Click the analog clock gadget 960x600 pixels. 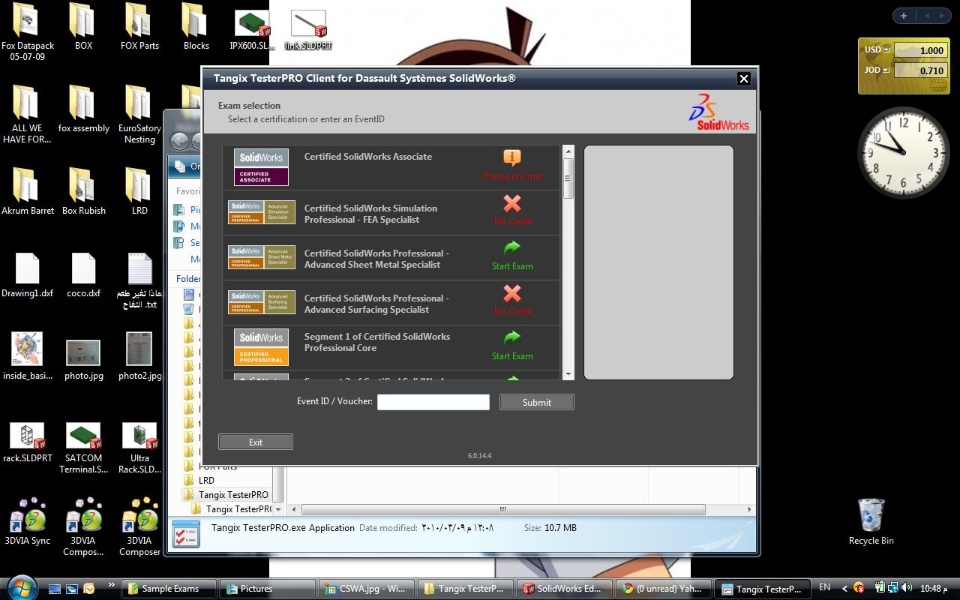pyautogui.click(x=903, y=152)
